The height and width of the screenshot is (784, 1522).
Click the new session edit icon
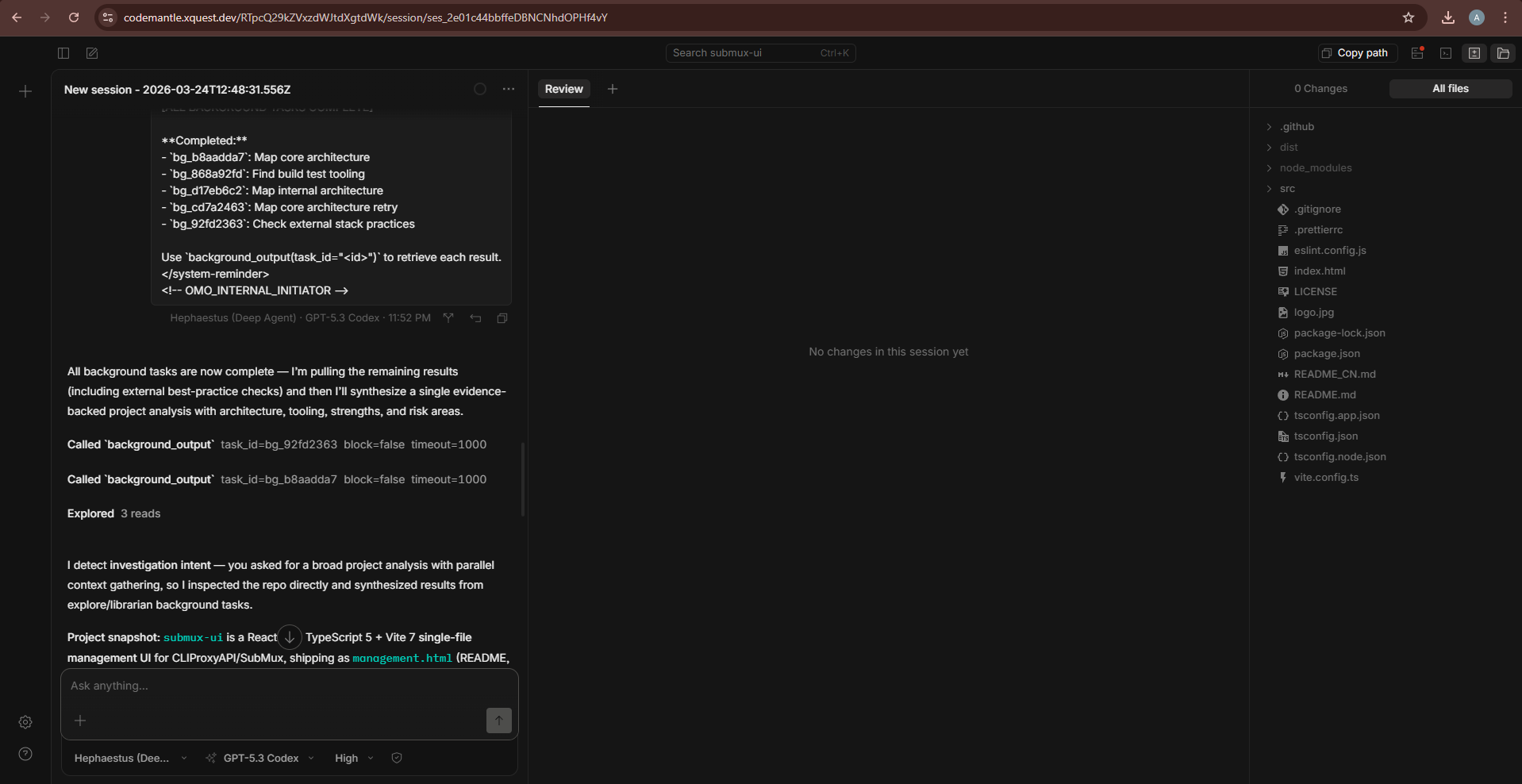coord(92,53)
